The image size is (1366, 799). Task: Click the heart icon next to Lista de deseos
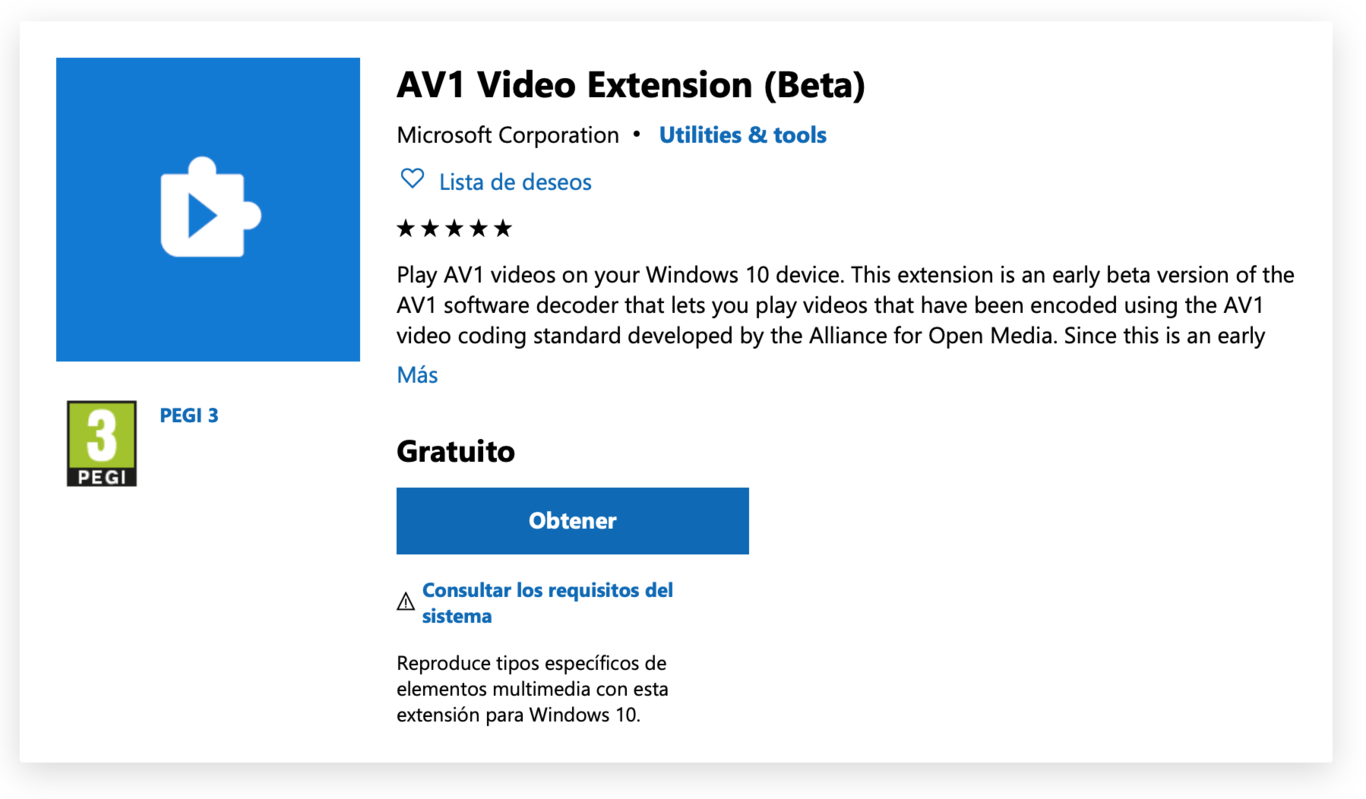click(412, 179)
